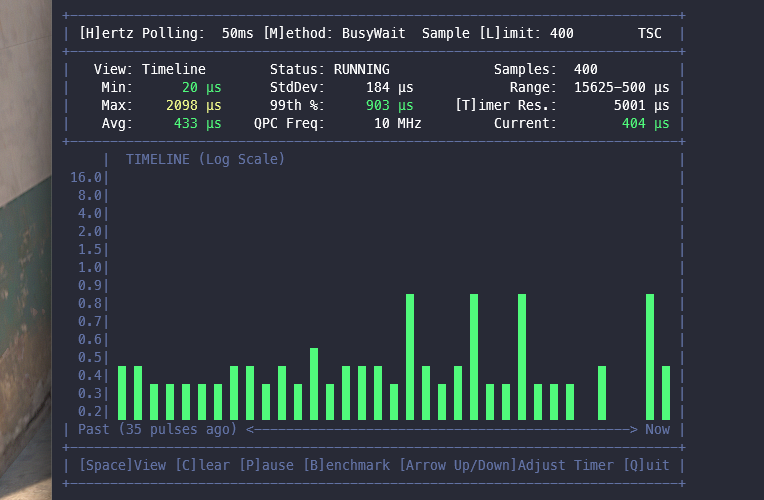Image resolution: width=764 pixels, height=500 pixels.
Task: Click the QPC Freq 10 MHz value
Action: click(x=398, y=123)
